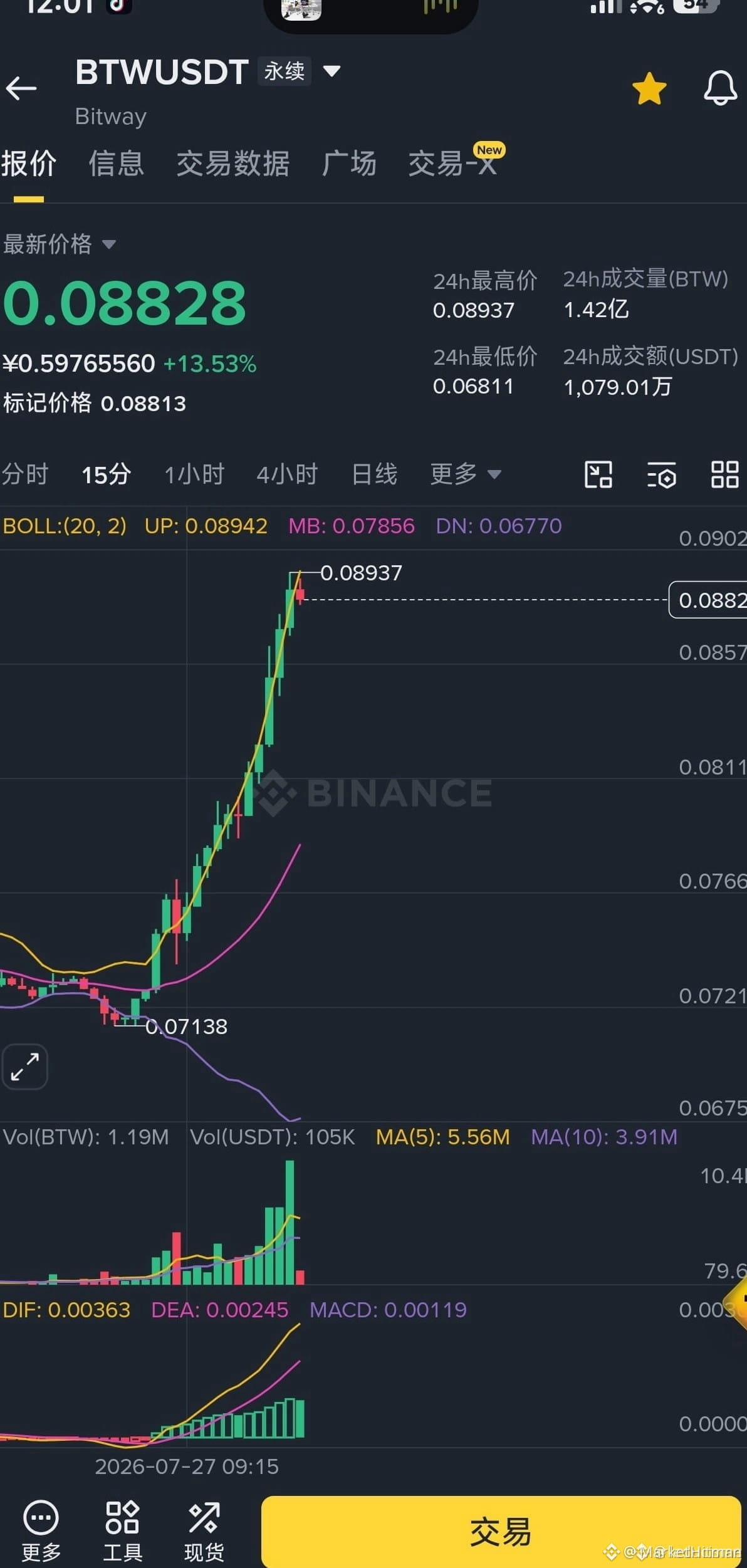The height and width of the screenshot is (1568, 747).
Task: Tap the back arrow icon
Action: (21, 88)
